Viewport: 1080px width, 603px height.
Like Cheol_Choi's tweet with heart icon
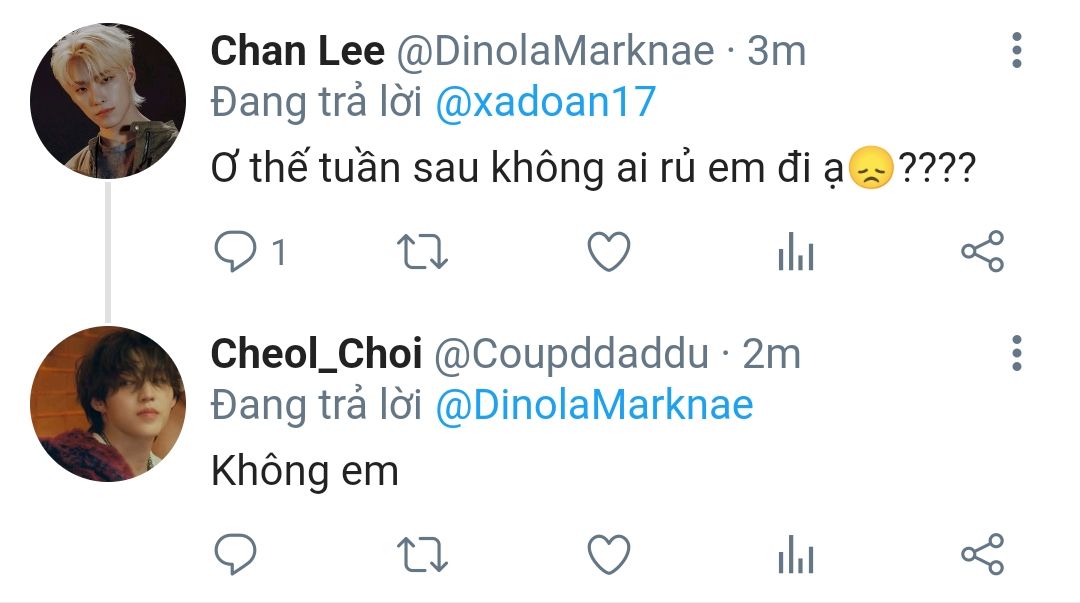tap(609, 555)
